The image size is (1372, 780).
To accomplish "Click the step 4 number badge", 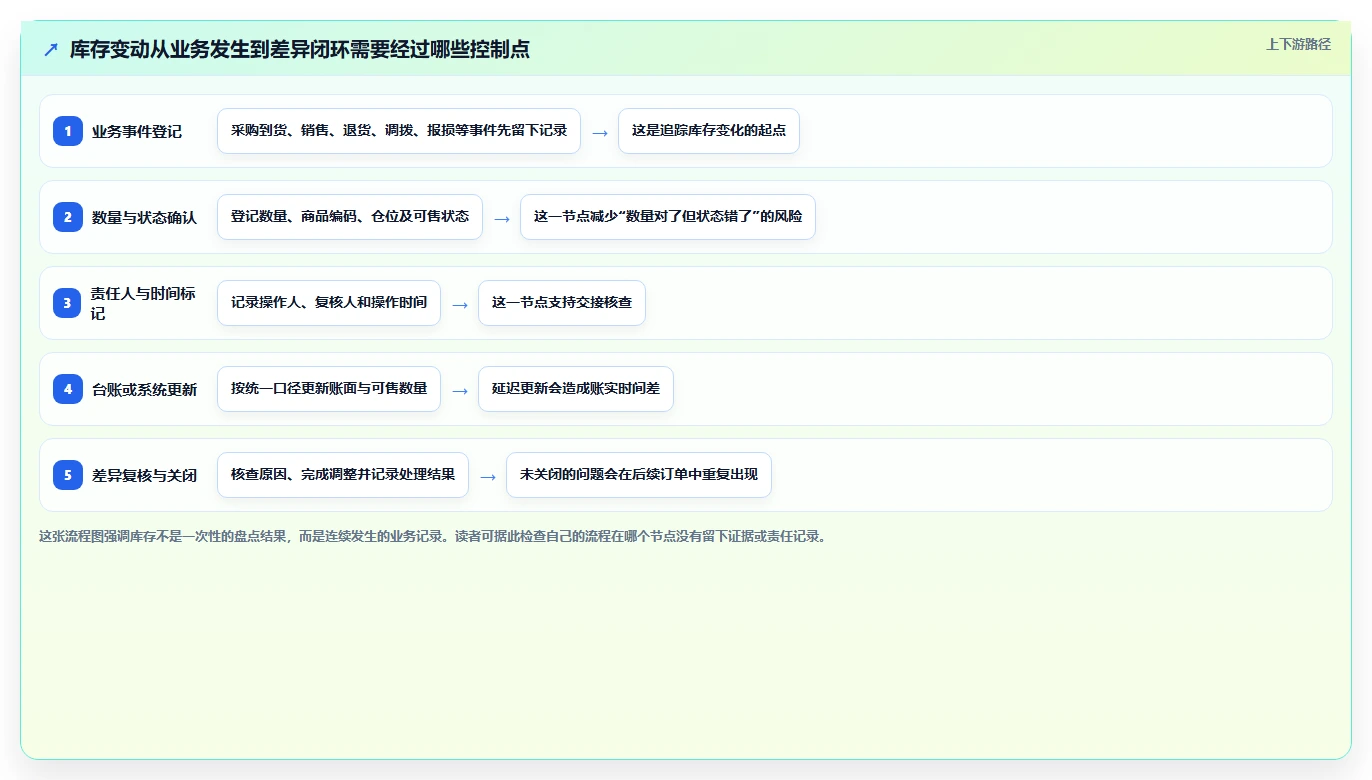I will (x=68, y=389).
